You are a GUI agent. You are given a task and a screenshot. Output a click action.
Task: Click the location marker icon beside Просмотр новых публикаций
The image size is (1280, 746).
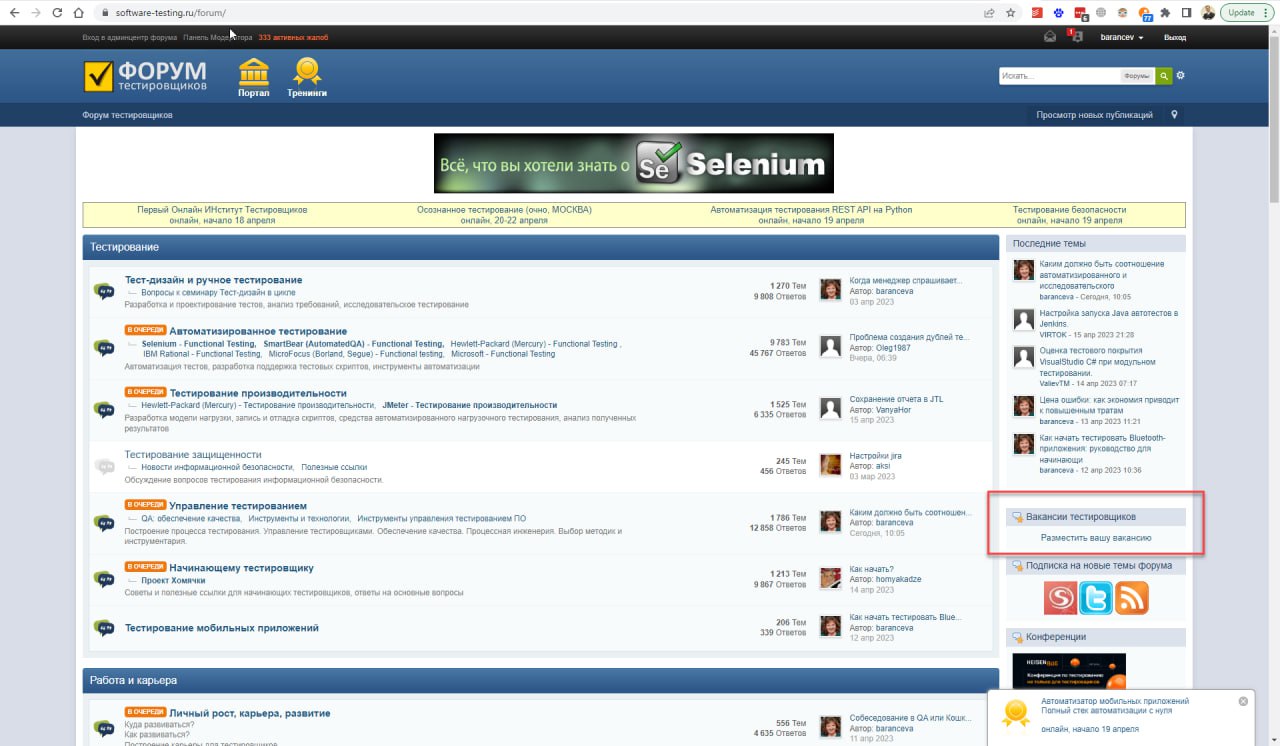[x=1174, y=115]
